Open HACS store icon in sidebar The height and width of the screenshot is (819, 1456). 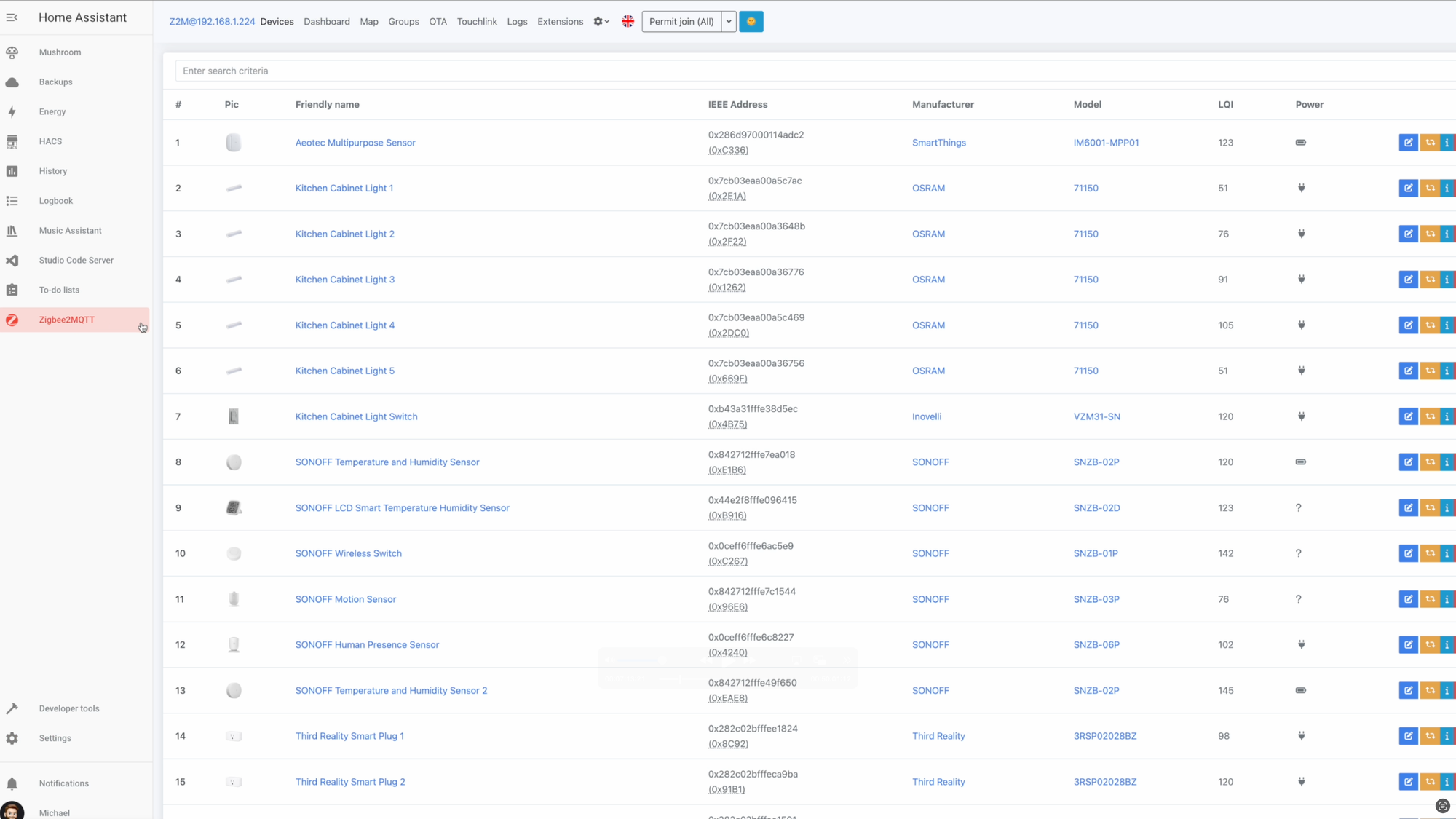click(x=12, y=141)
